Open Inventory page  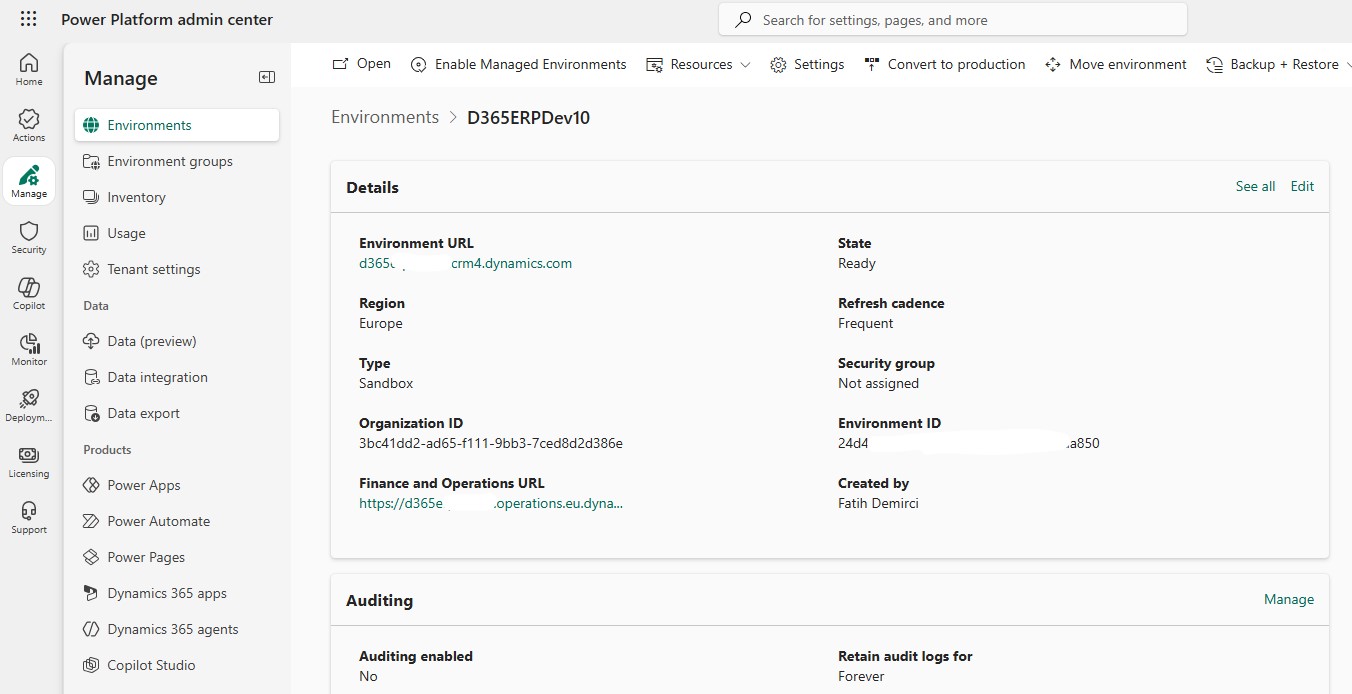pyautogui.click(x=177, y=197)
